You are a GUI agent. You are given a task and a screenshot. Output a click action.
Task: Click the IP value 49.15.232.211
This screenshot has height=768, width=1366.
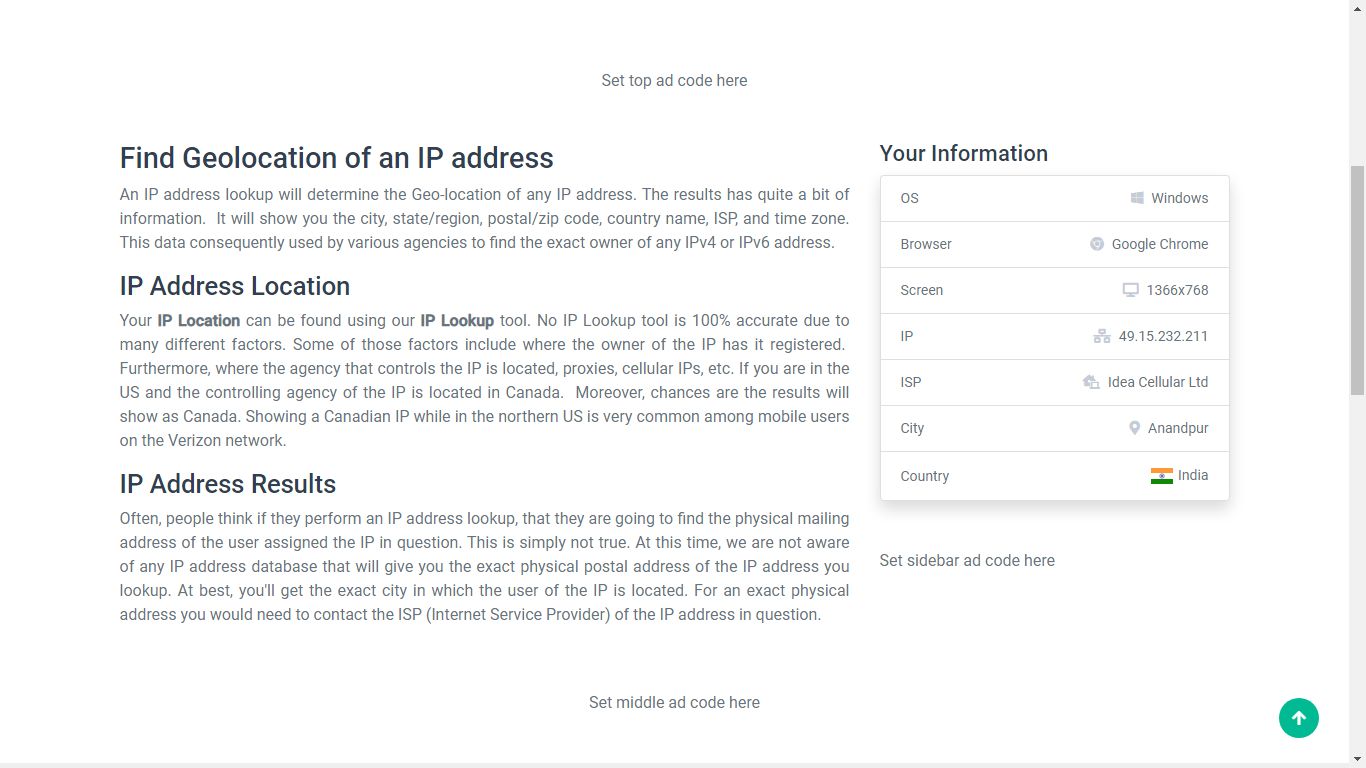pyautogui.click(x=1163, y=336)
